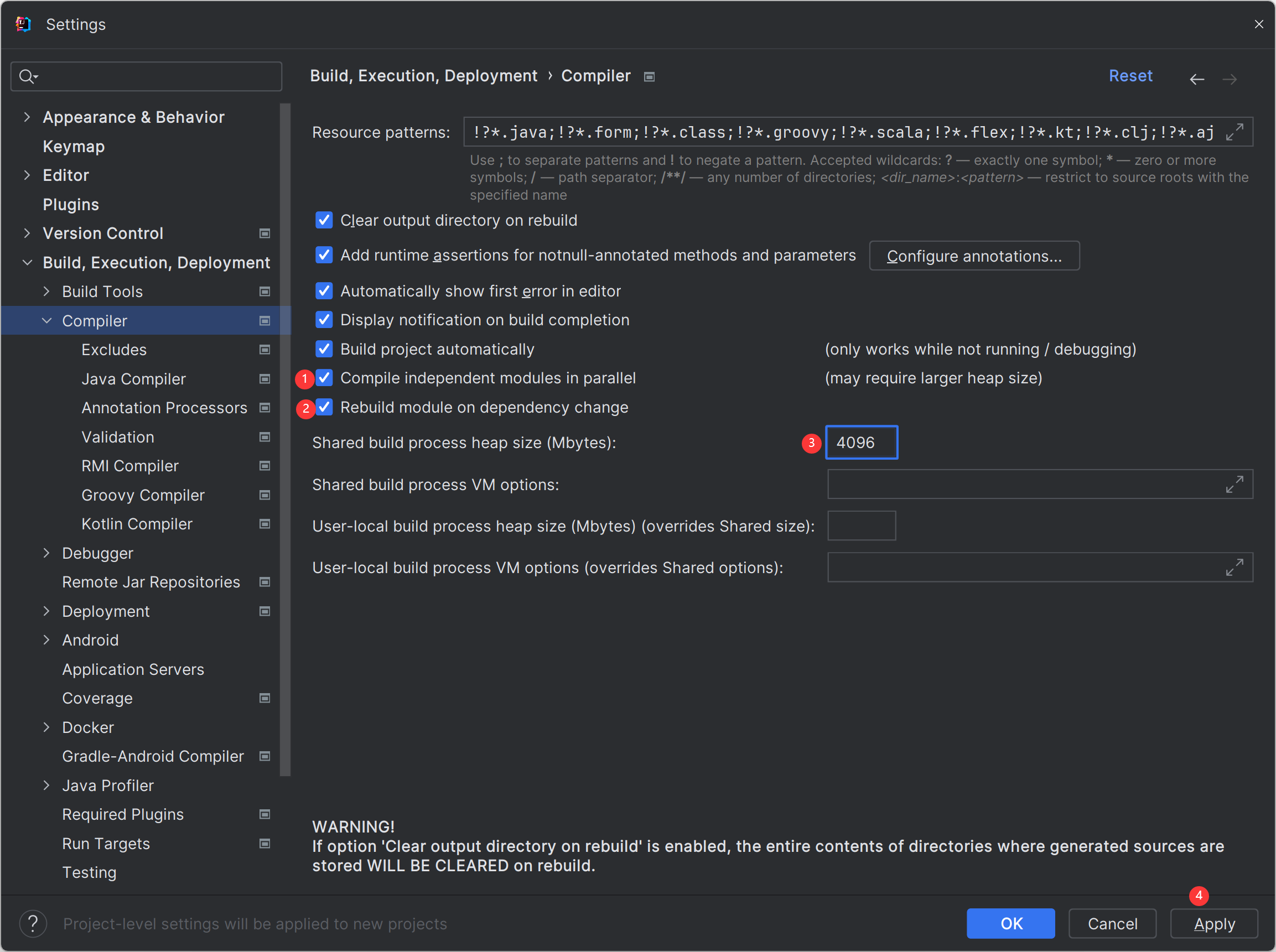Click the project icon beside Gradle-Android Compiler
Image resolution: width=1276 pixels, height=952 pixels.
click(264, 756)
